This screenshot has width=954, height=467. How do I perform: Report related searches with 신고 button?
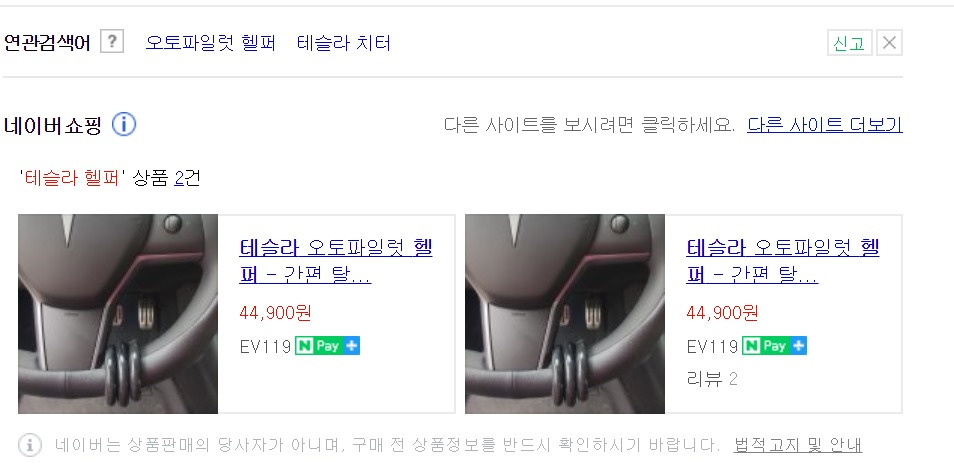[x=849, y=43]
